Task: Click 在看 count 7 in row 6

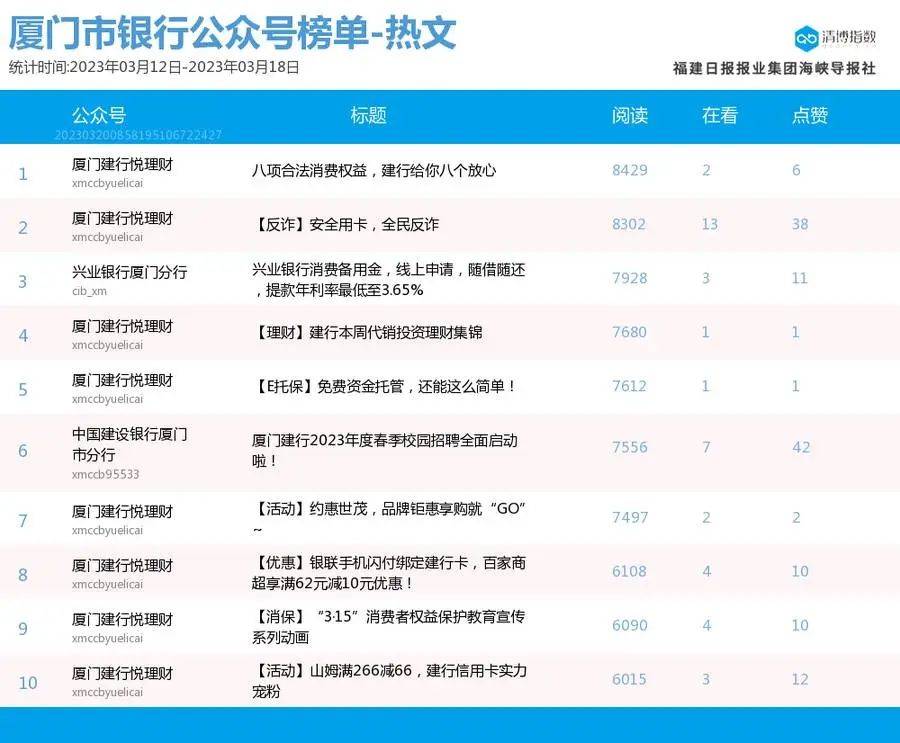Action: (x=707, y=447)
